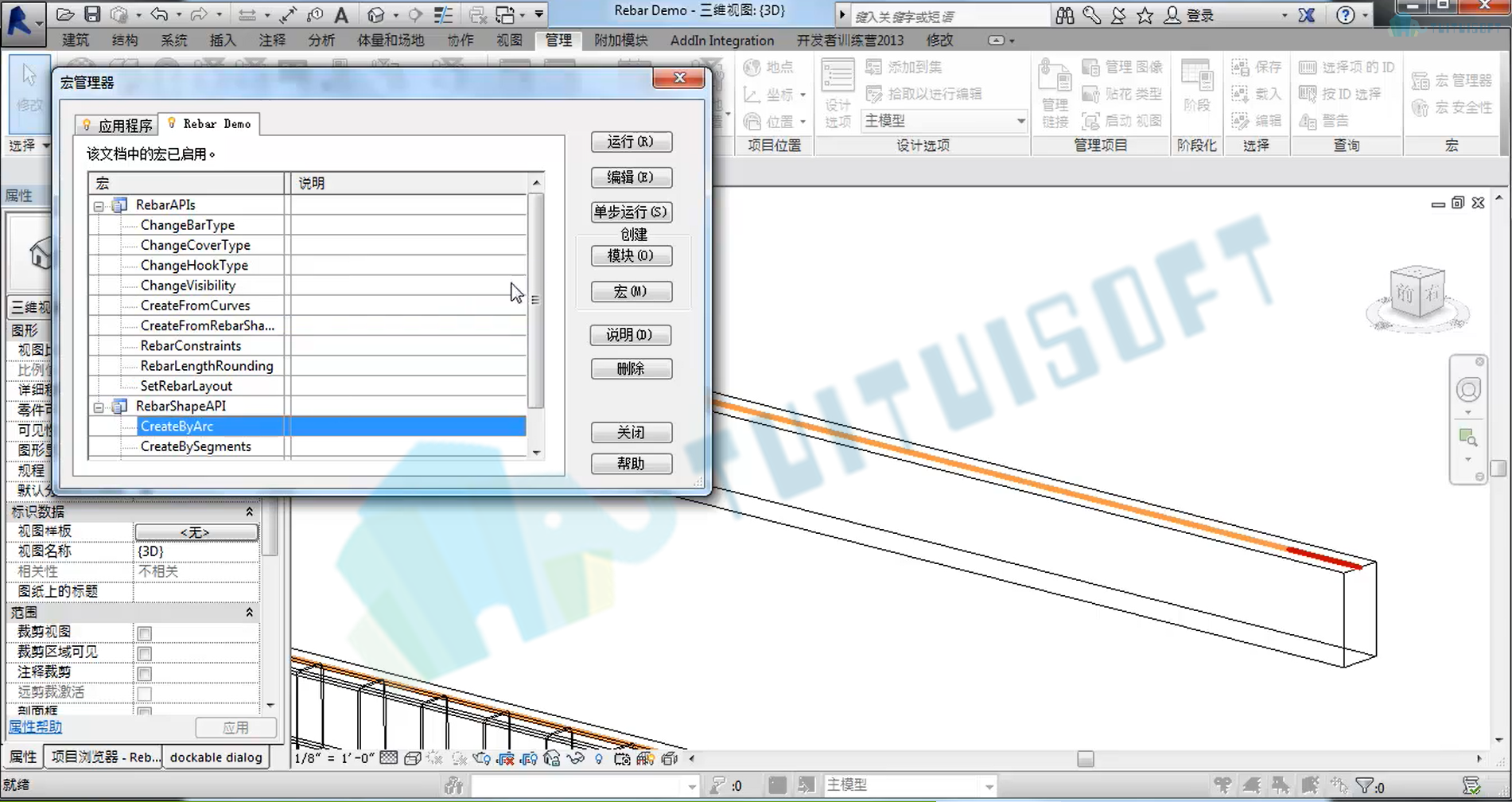Select the CreateBySegments macro row

(307, 446)
